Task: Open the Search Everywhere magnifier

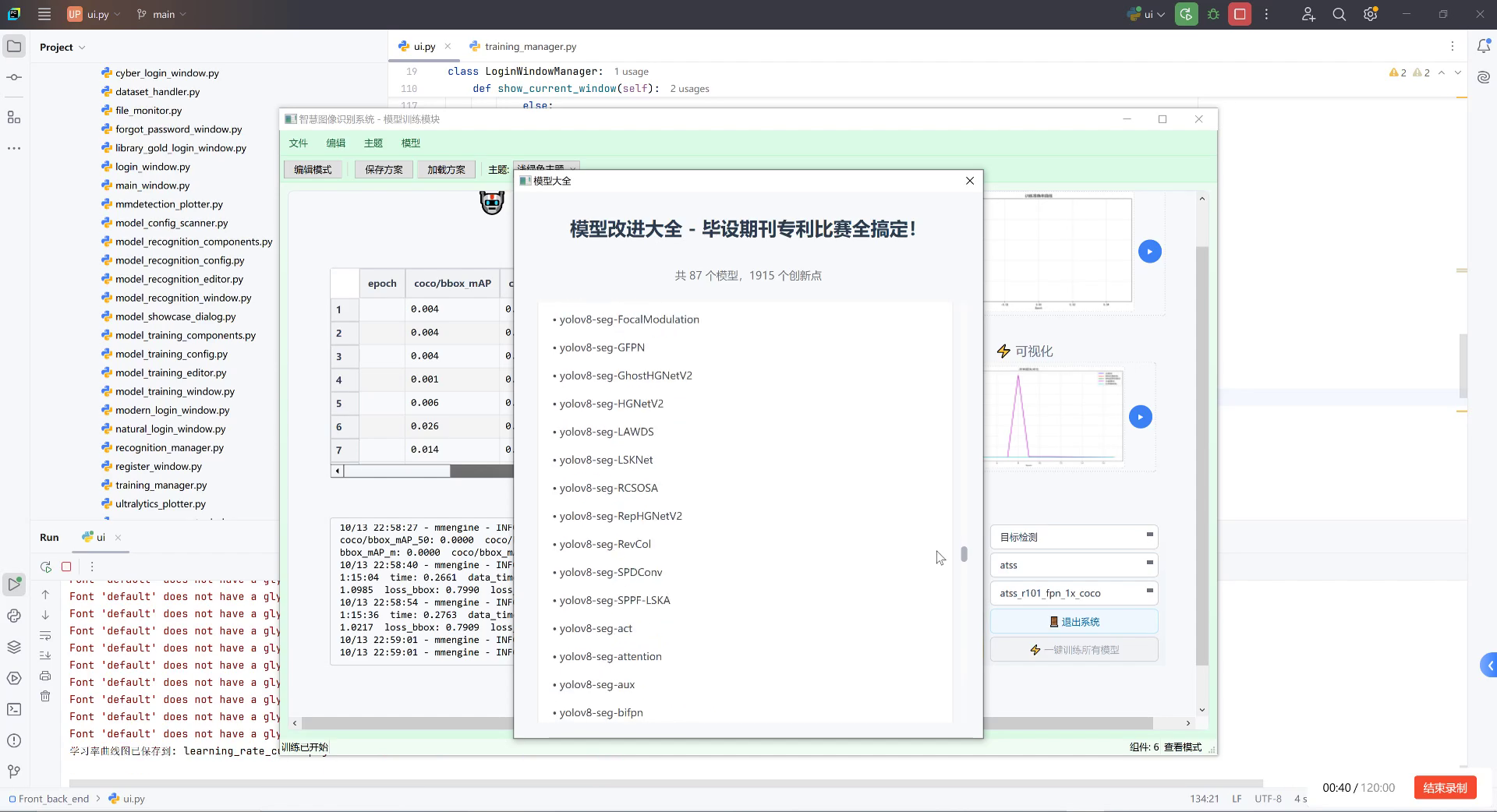Action: click(x=1340, y=14)
